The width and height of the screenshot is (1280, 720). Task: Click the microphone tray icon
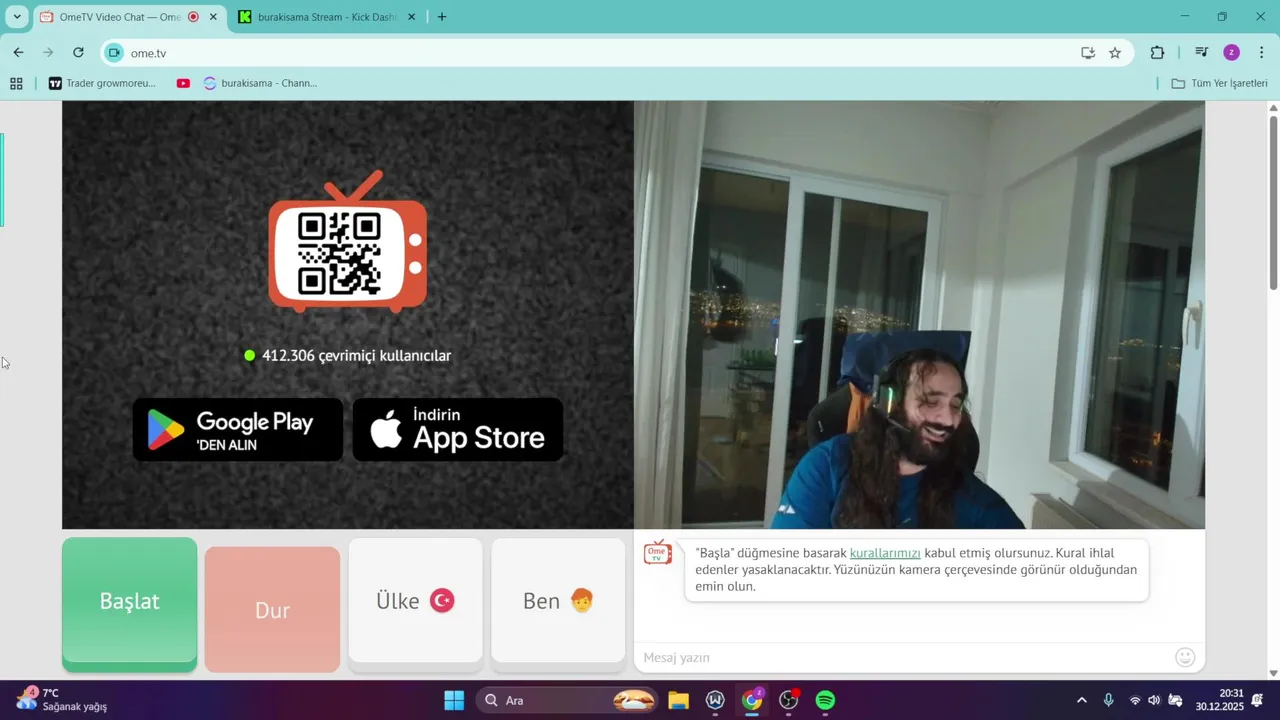[1108, 700]
